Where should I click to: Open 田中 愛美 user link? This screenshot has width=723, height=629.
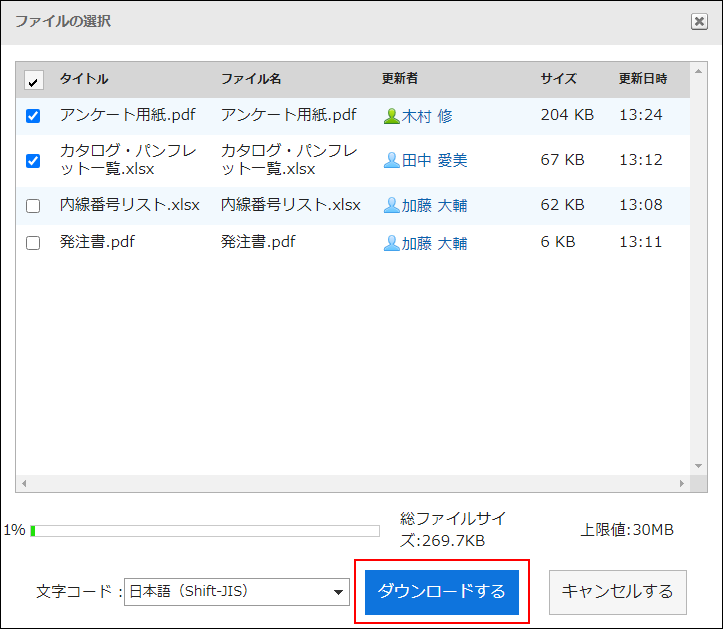click(x=434, y=160)
